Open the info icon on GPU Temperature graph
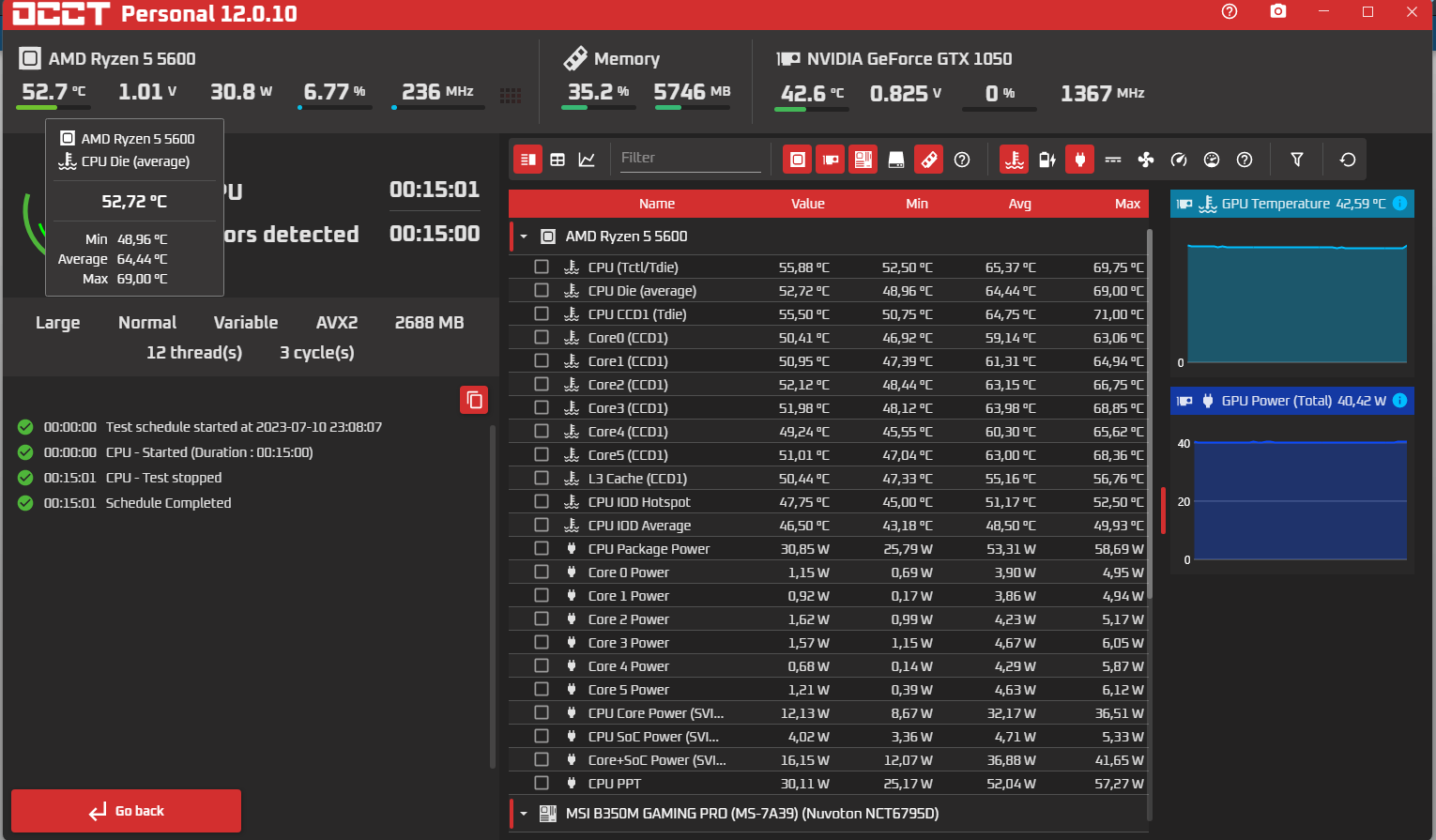The width and height of the screenshot is (1436, 840). pos(1400,204)
